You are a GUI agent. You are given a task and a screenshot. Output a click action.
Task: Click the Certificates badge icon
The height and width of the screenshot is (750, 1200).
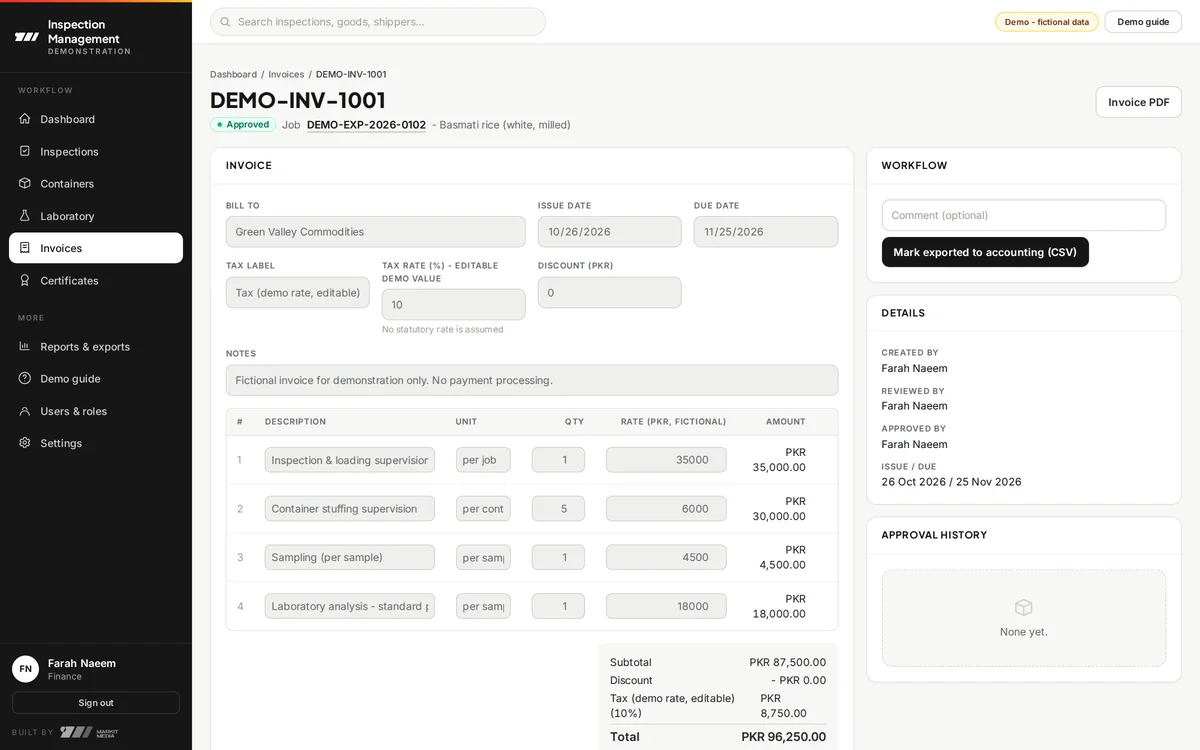coord(25,280)
